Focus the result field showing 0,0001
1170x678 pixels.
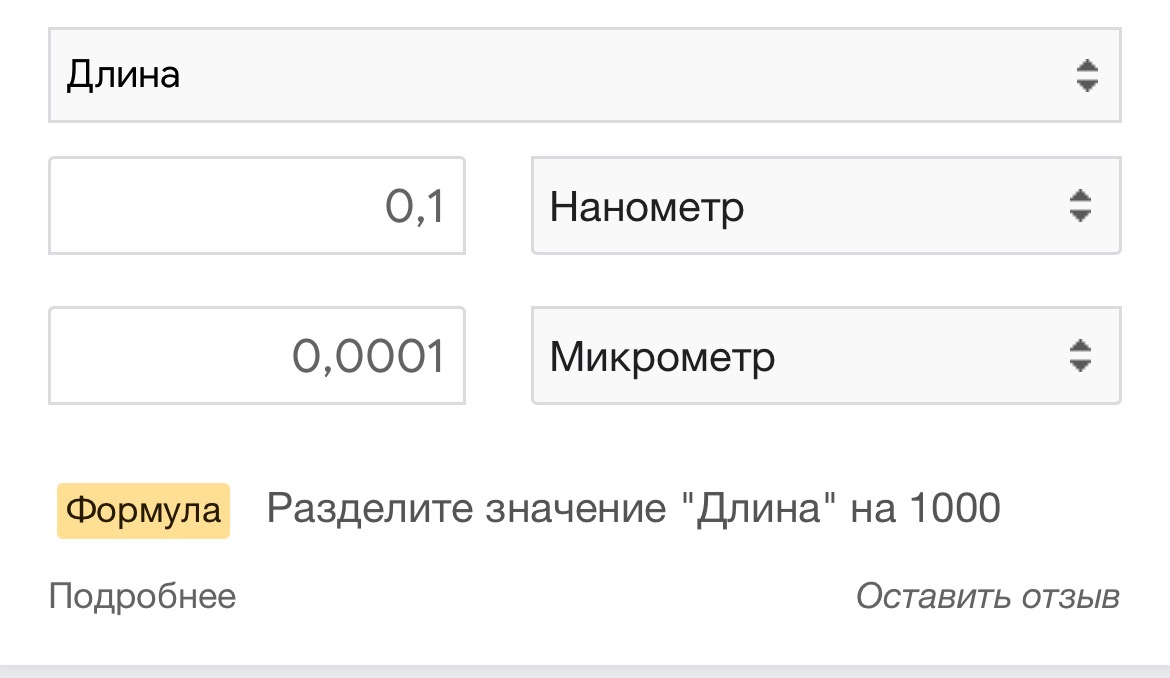pos(257,356)
